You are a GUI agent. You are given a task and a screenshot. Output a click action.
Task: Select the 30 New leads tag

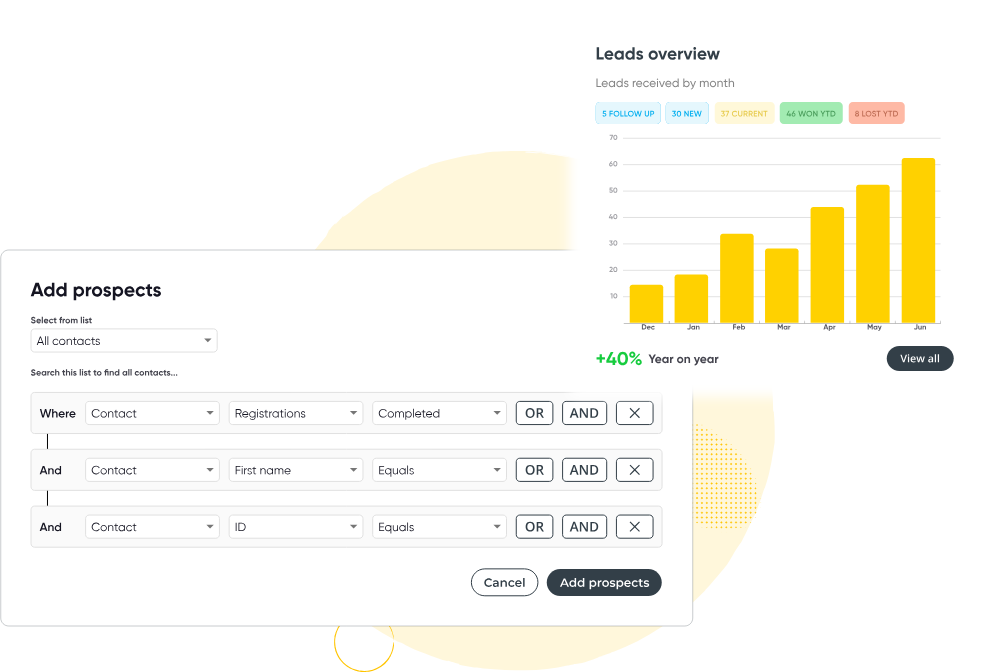[687, 114]
